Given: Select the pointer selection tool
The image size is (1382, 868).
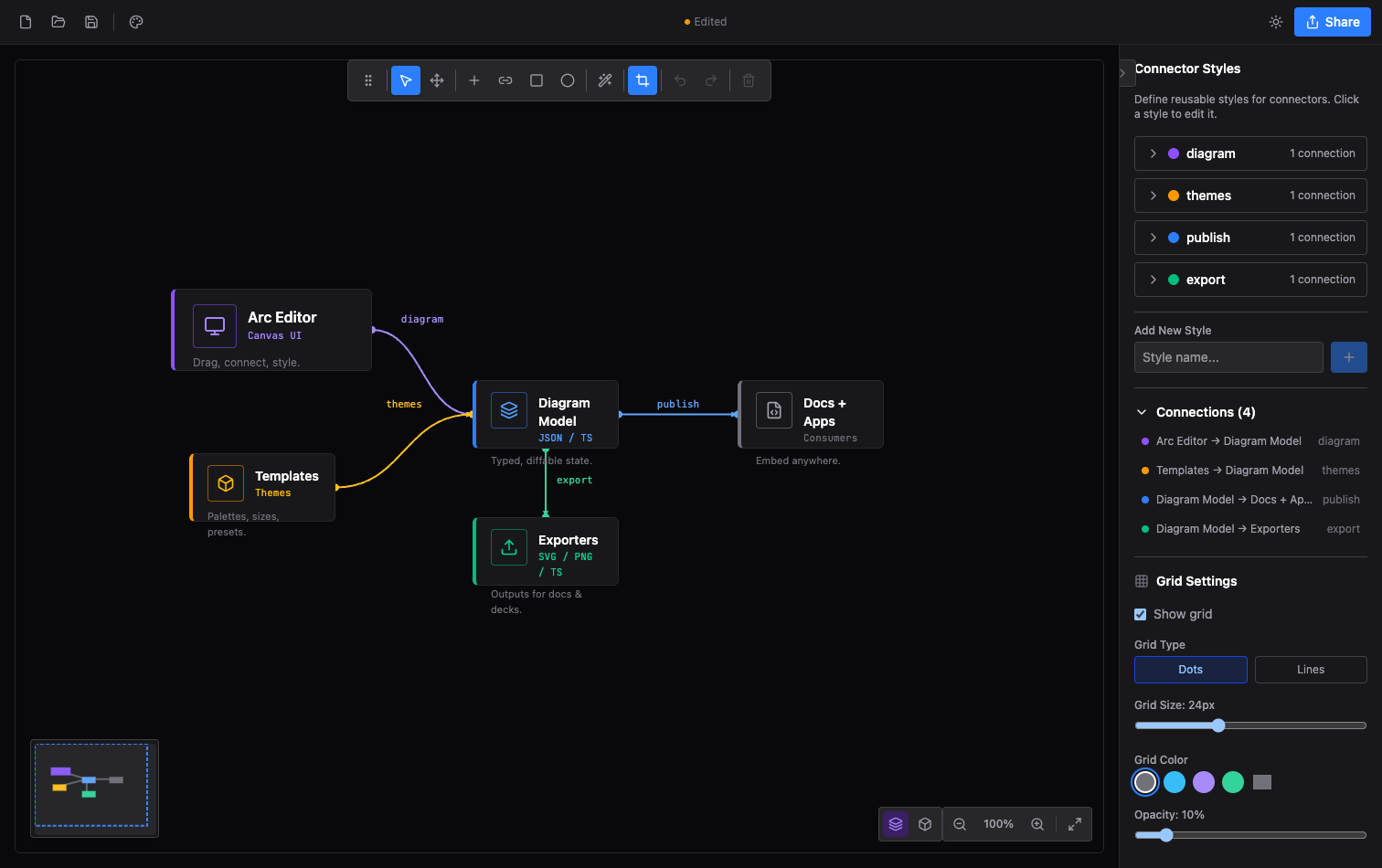Looking at the screenshot, I should pos(406,80).
